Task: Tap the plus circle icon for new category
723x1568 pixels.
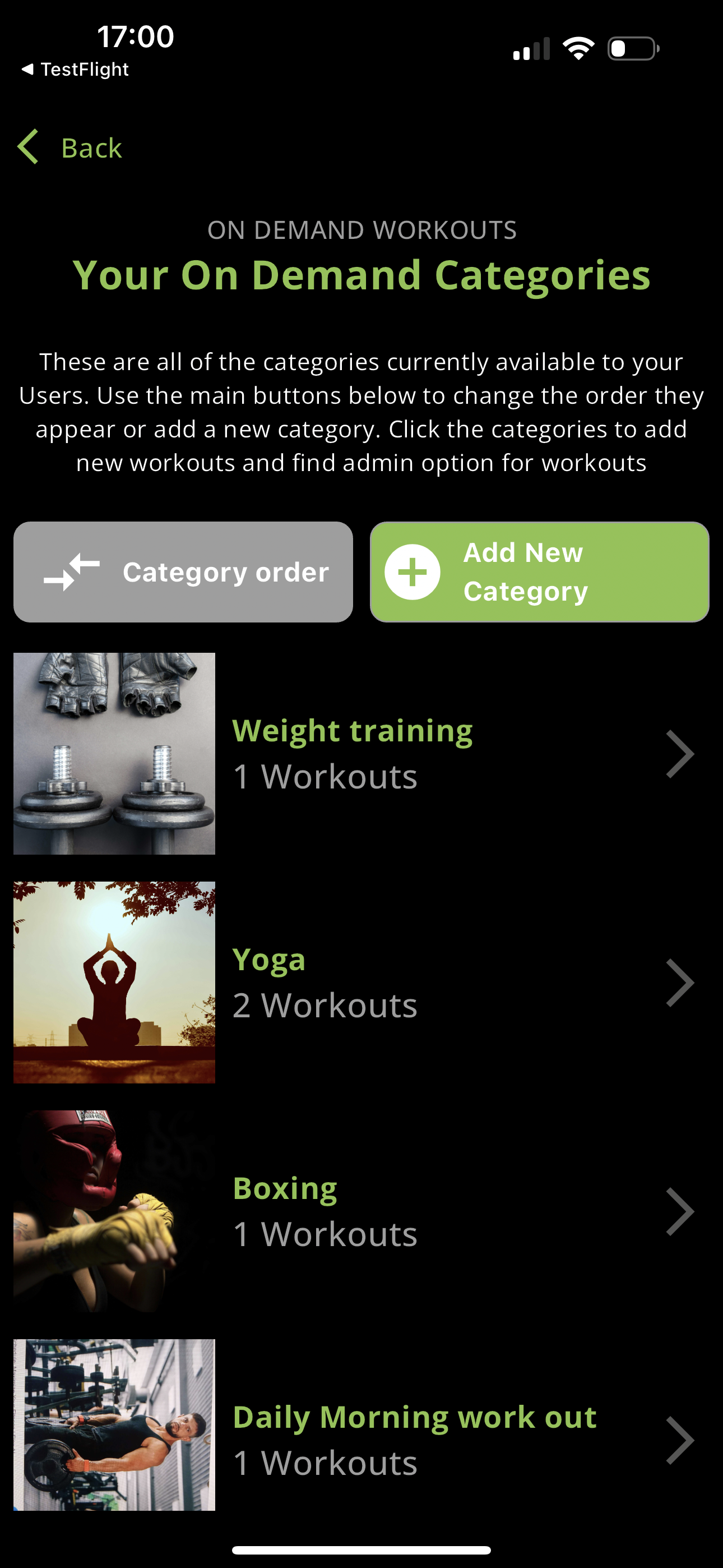Action: click(413, 572)
